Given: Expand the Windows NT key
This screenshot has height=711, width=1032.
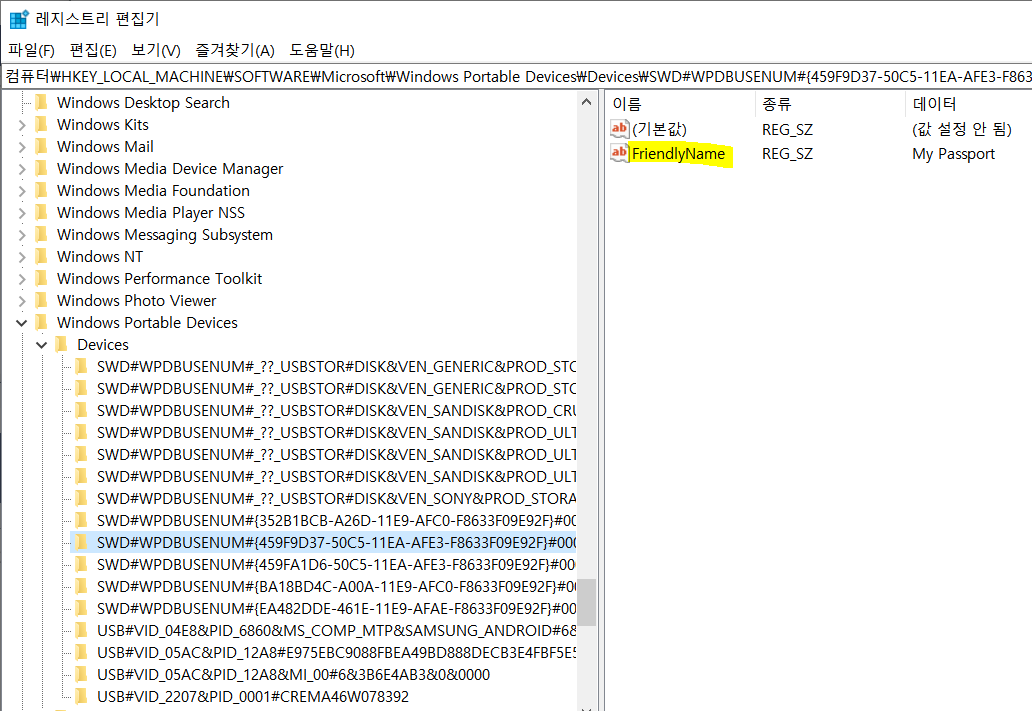Looking at the screenshot, I should 22,257.
